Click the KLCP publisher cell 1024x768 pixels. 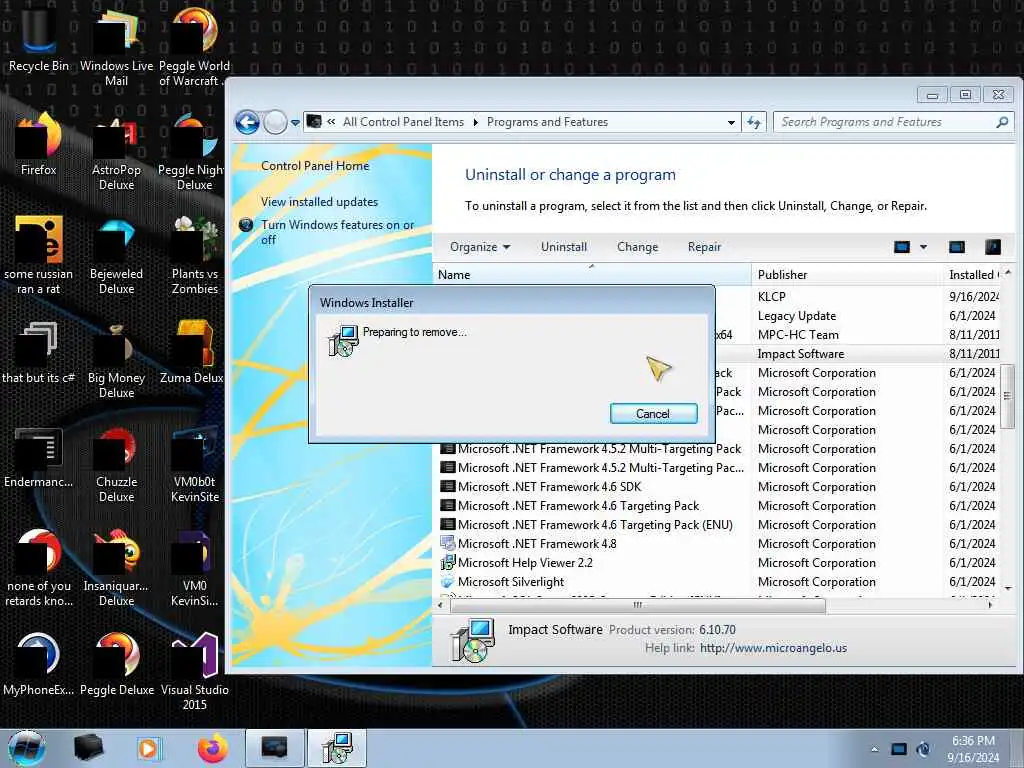(771, 296)
